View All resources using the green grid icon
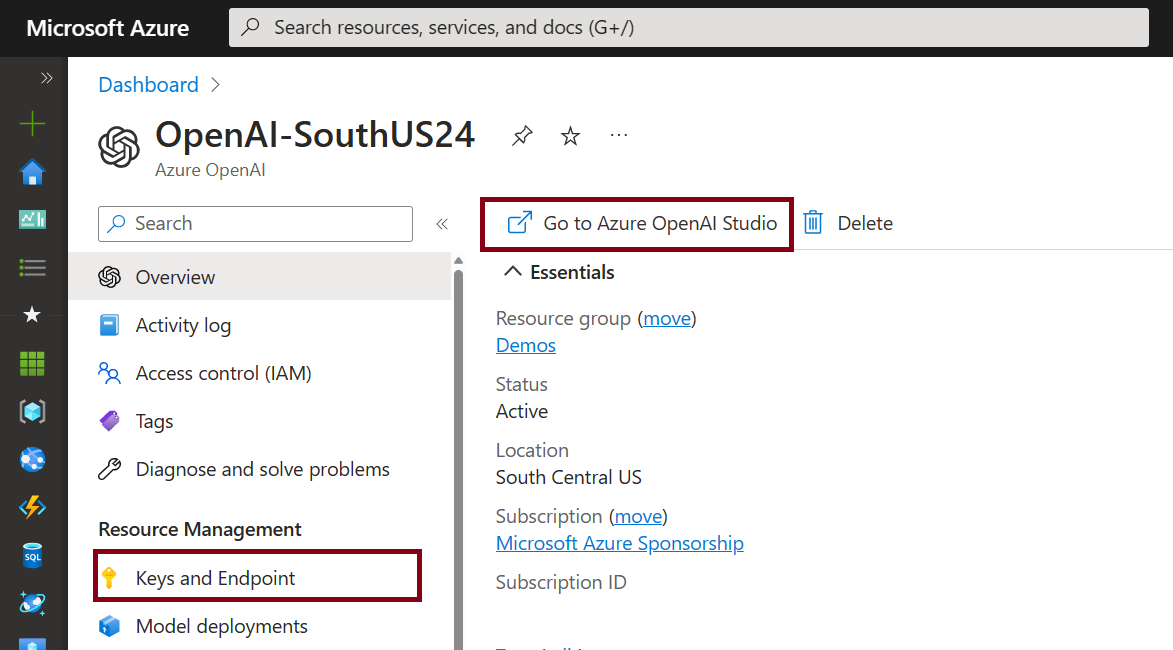Image resolution: width=1173 pixels, height=650 pixels. 33,363
